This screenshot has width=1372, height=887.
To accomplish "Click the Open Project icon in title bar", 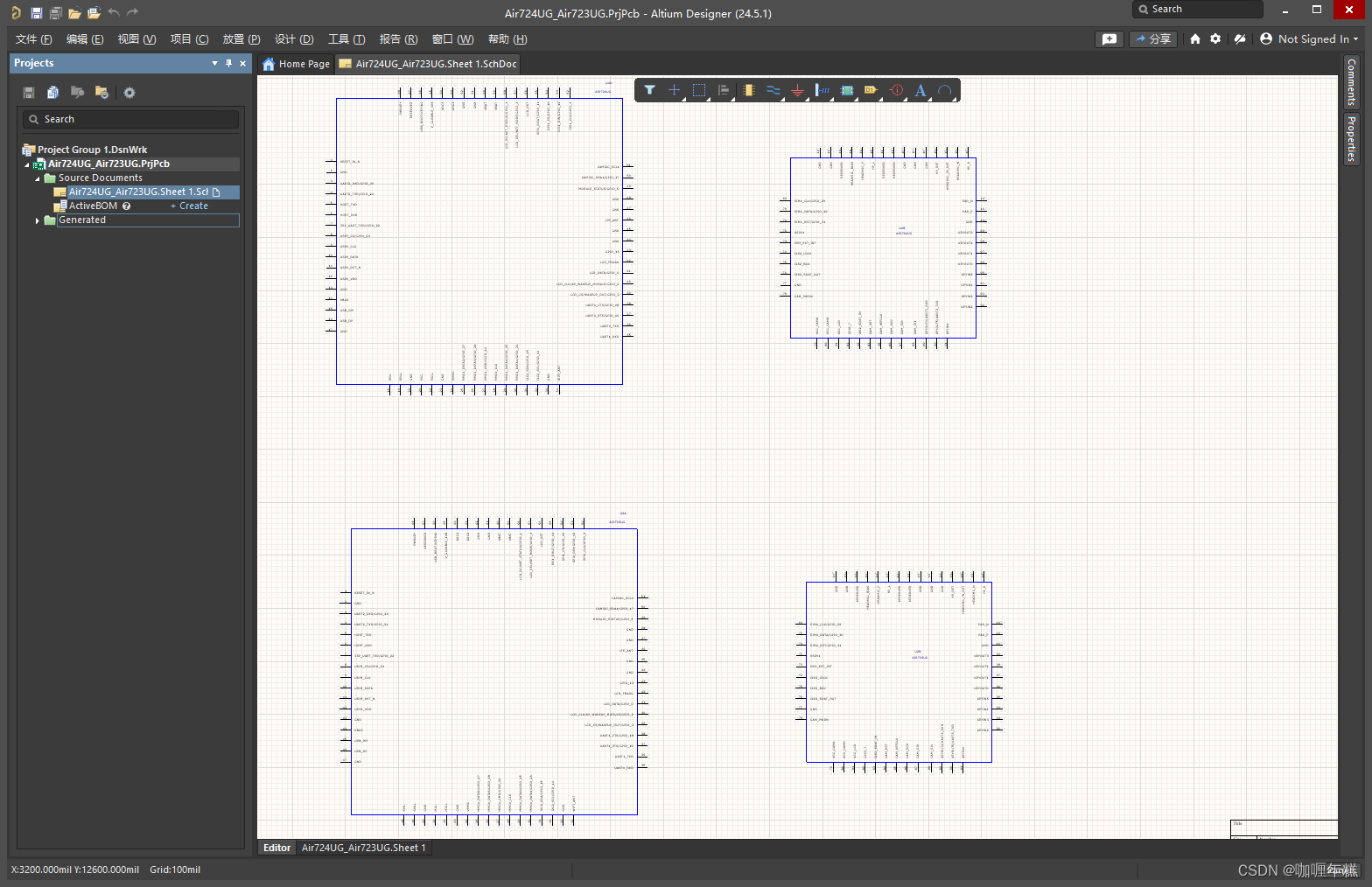I will click(94, 13).
